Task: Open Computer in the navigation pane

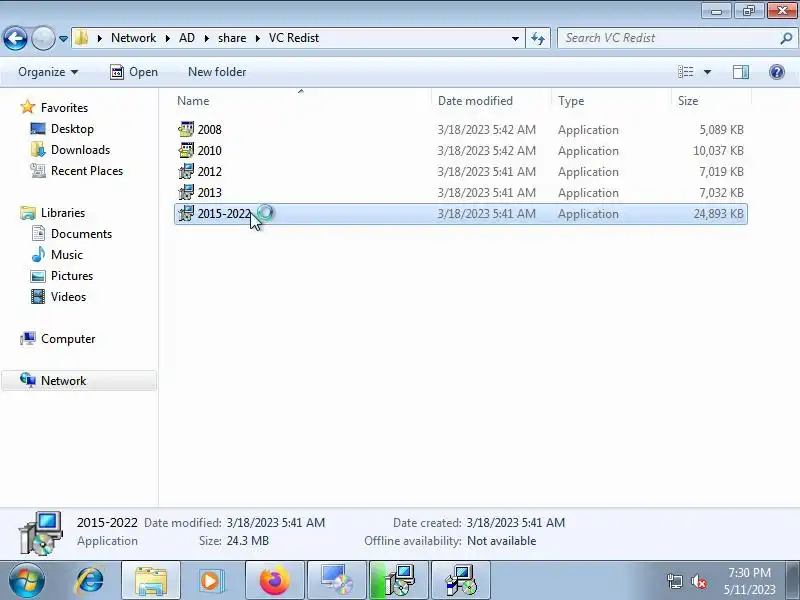Action: tap(58, 338)
